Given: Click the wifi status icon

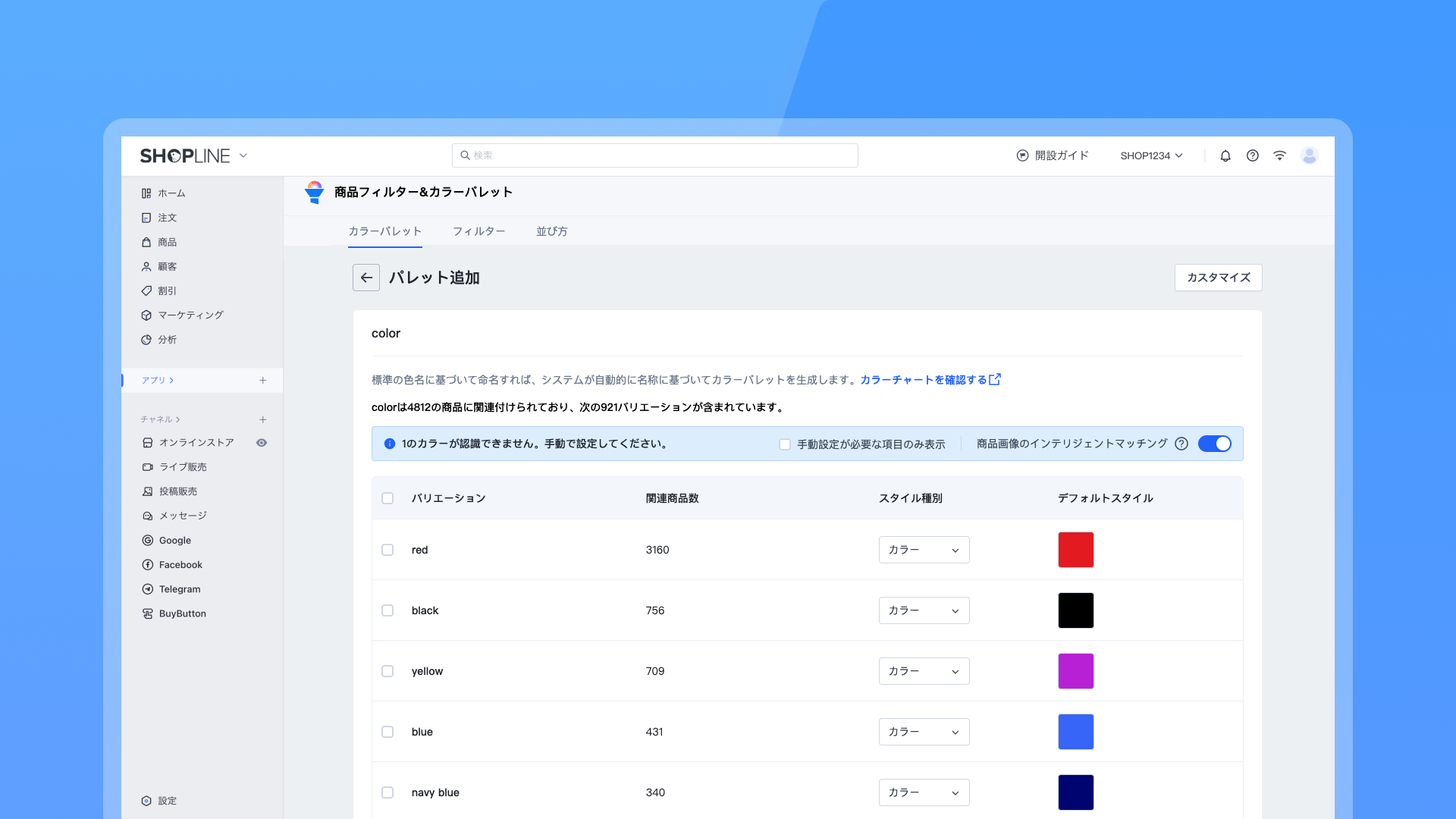Looking at the screenshot, I should point(1280,155).
